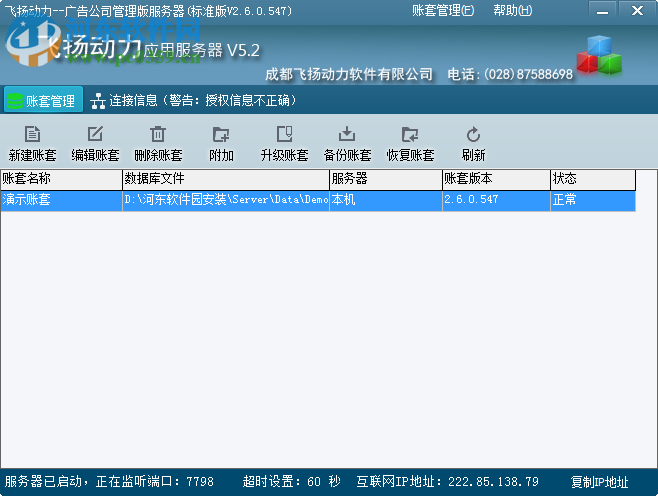Click the 超时设置 60 秒 timeout text

tap(292, 482)
